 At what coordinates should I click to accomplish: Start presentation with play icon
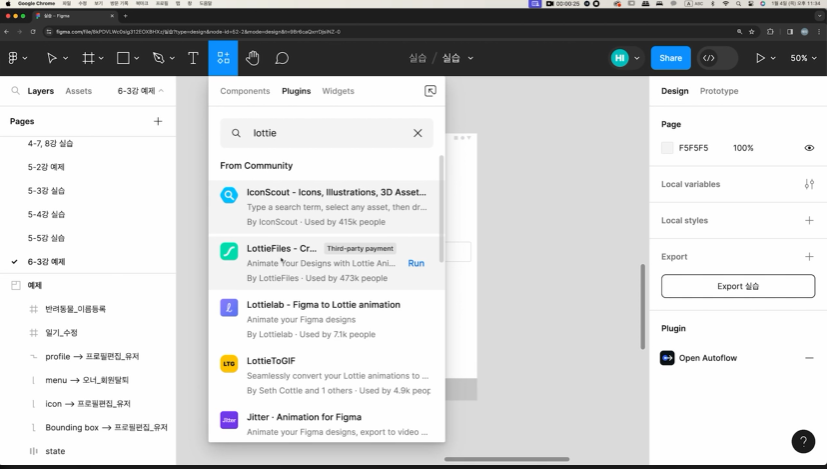click(x=760, y=58)
